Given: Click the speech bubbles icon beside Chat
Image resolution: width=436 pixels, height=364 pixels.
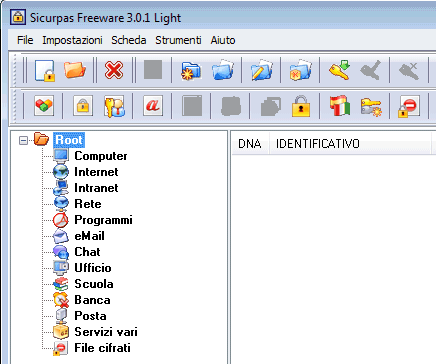Looking at the screenshot, I should [x=61, y=252].
